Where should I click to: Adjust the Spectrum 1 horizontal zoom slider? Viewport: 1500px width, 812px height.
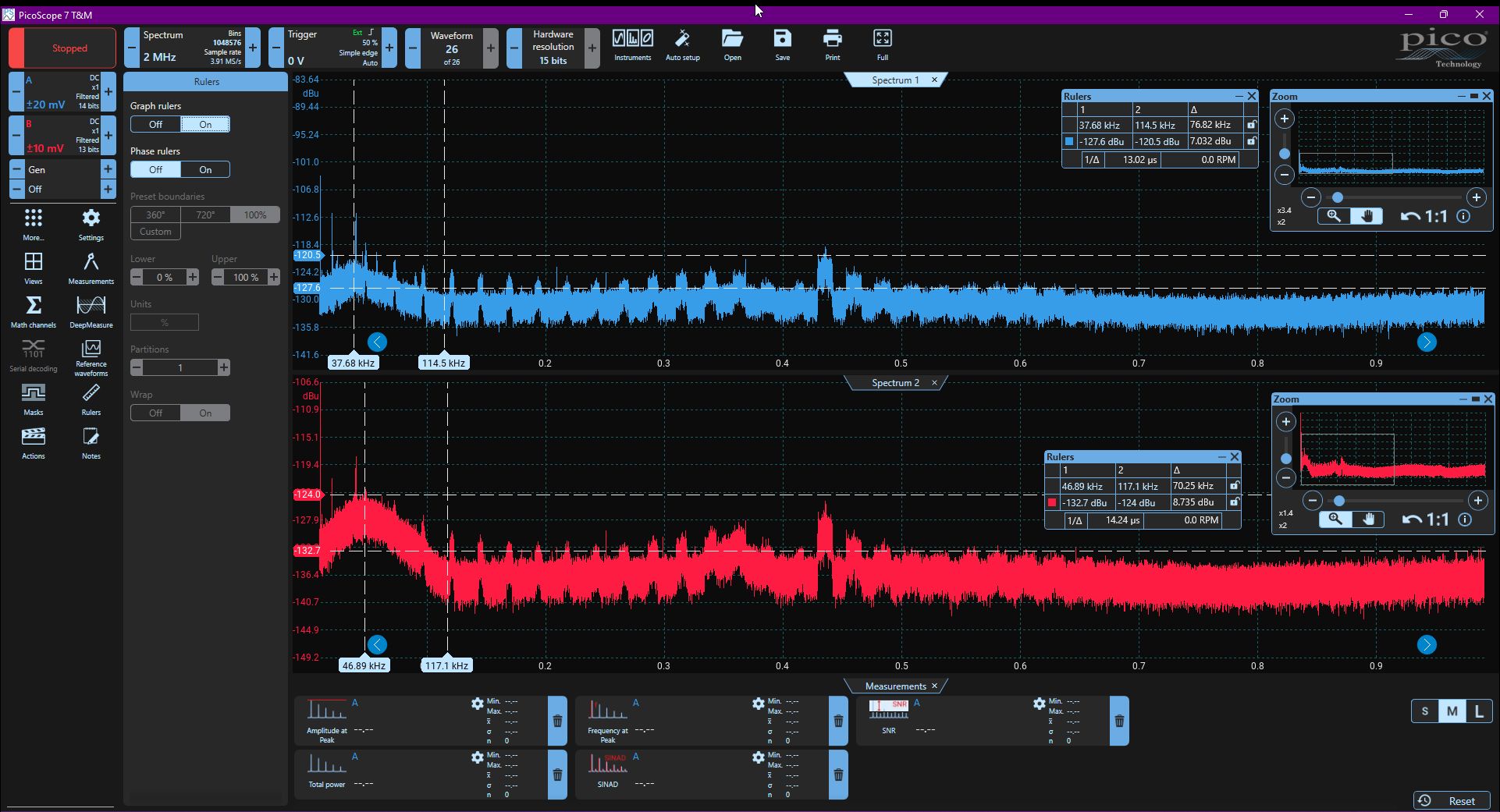(x=1338, y=197)
